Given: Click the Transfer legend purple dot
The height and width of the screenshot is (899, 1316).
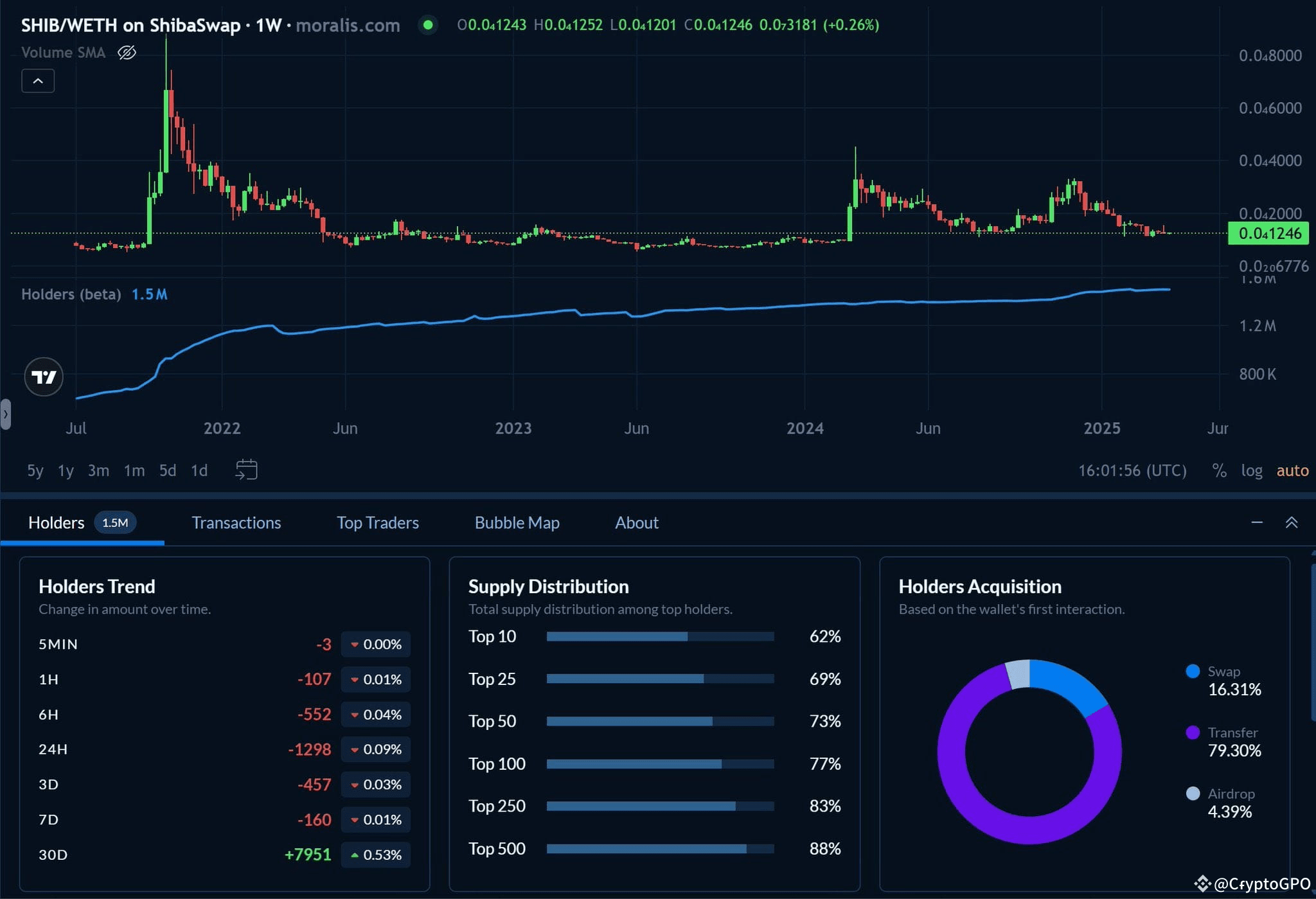Looking at the screenshot, I should (1193, 732).
